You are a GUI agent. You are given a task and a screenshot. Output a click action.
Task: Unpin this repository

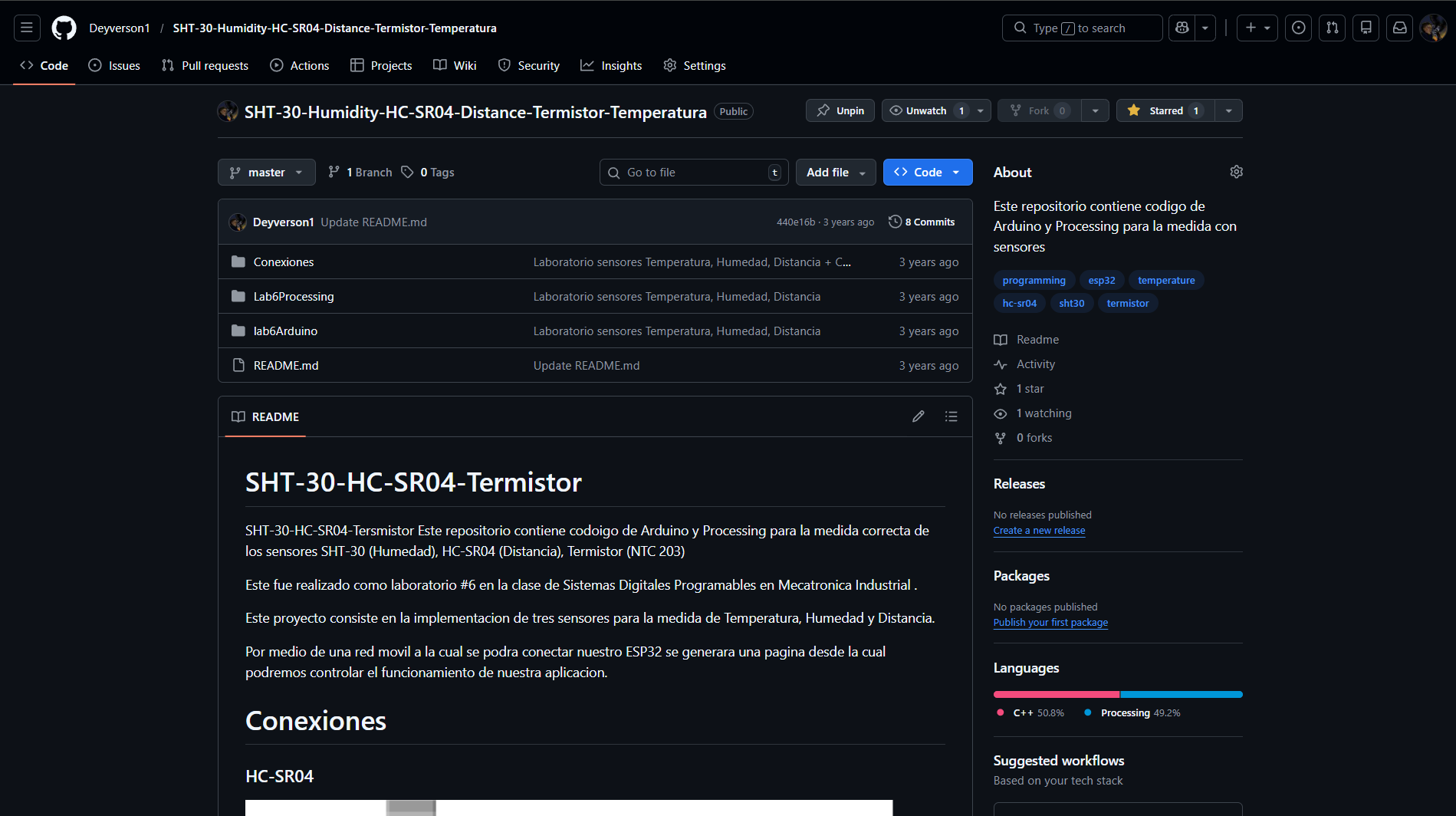coord(840,110)
